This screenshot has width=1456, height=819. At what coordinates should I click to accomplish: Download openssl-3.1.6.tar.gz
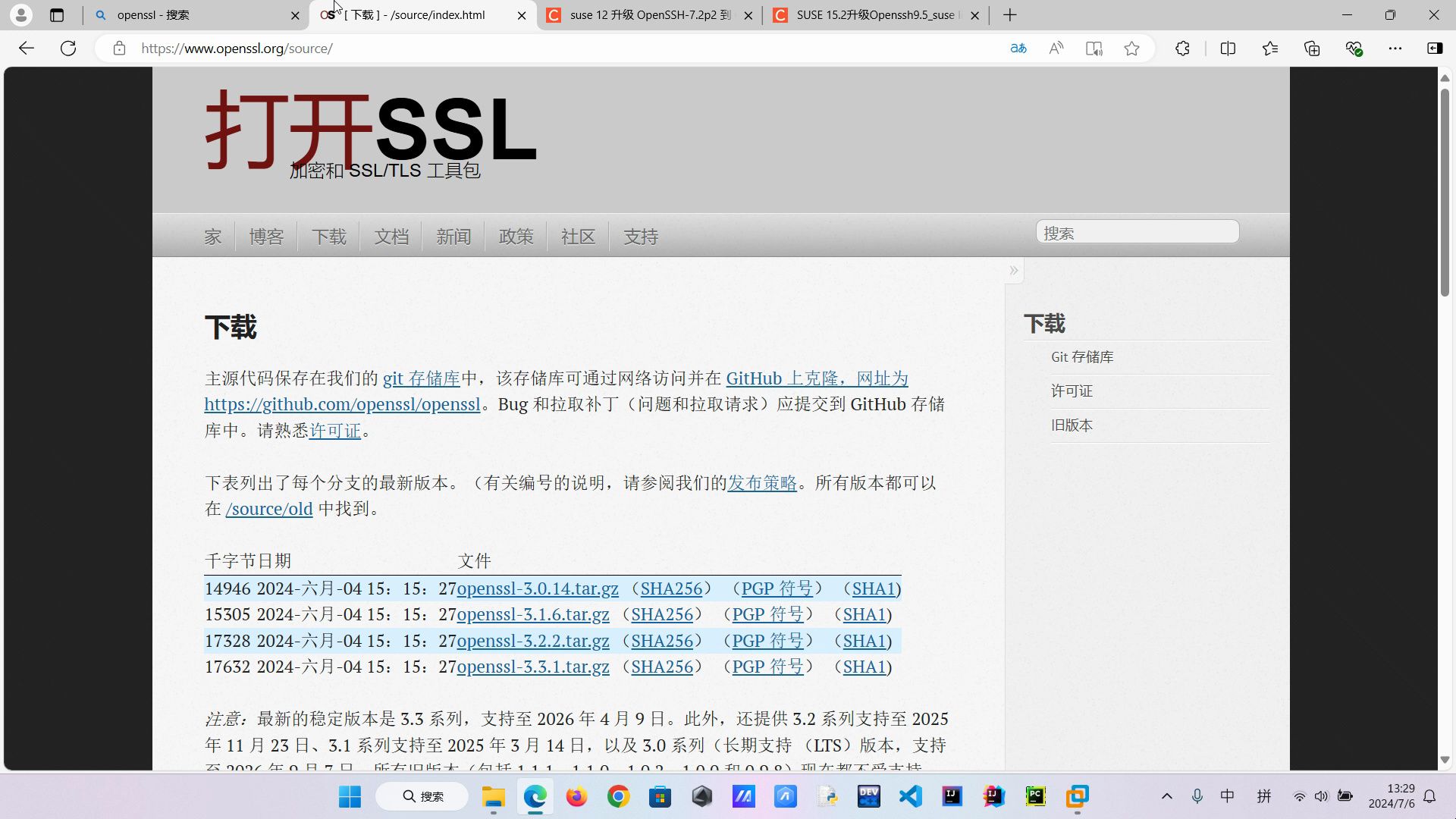(533, 614)
